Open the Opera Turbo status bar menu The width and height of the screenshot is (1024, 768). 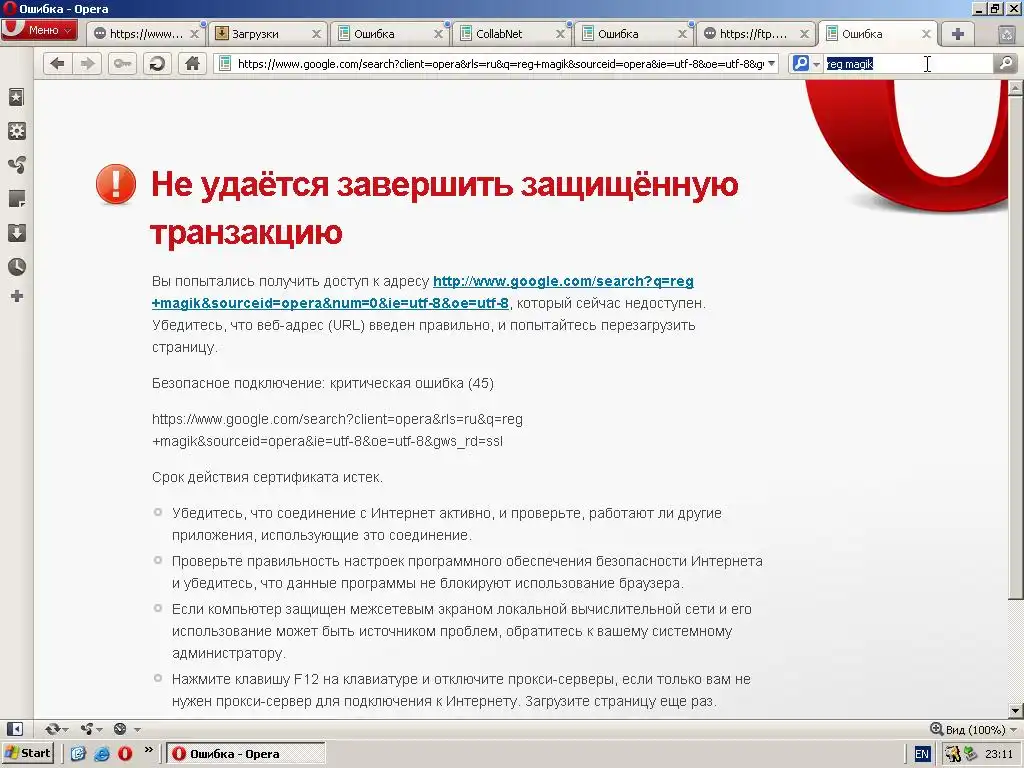coord(127,729)
